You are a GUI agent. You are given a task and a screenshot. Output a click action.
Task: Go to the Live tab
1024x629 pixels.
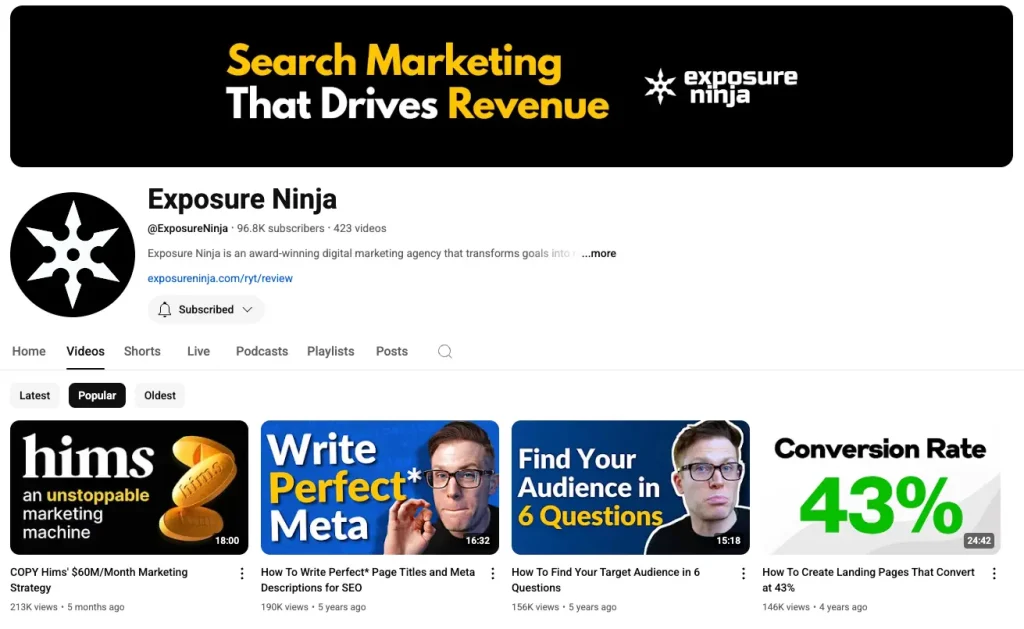[x=199, y=351]
